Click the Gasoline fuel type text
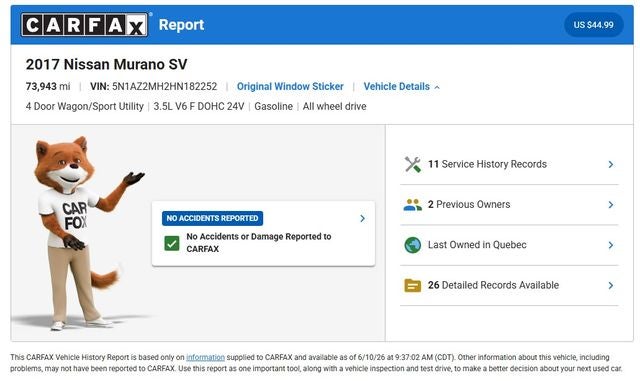Viewport: 640px width, 381px height. pyautogui.click(x=273, y=107)
